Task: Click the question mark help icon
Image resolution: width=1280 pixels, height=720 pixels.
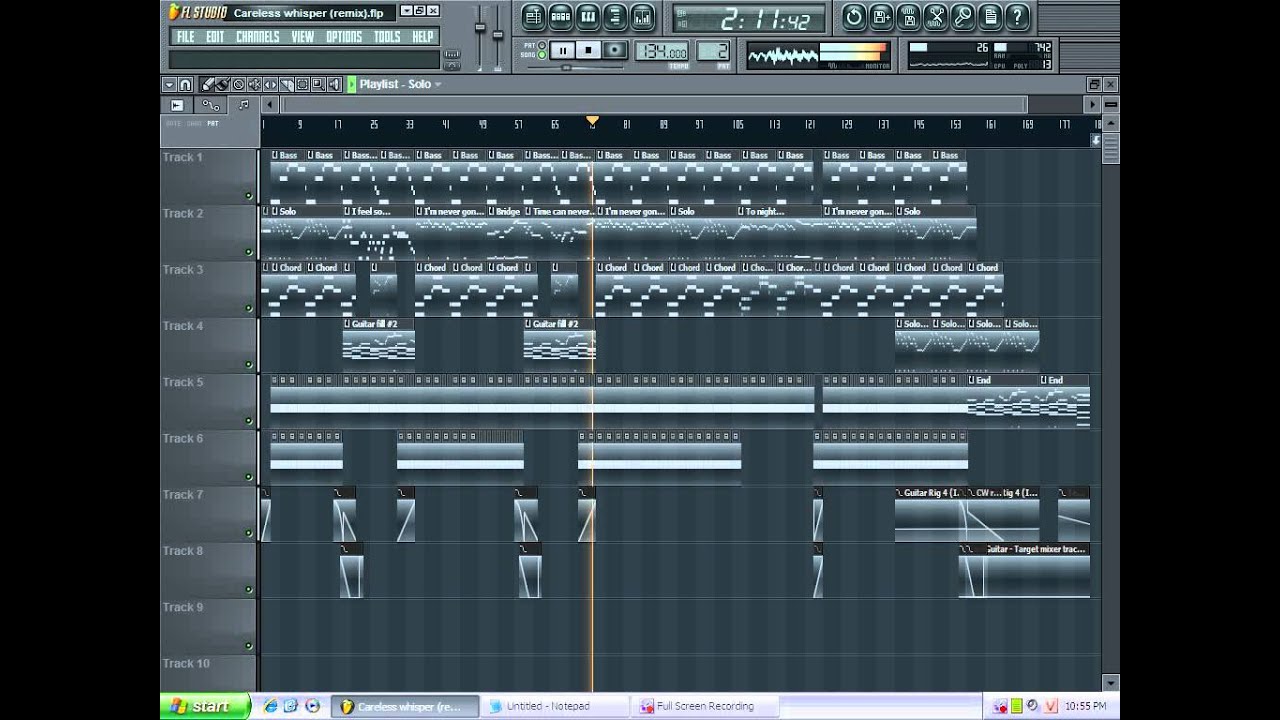Action: pyautogui.click(x=1017, y=16)
